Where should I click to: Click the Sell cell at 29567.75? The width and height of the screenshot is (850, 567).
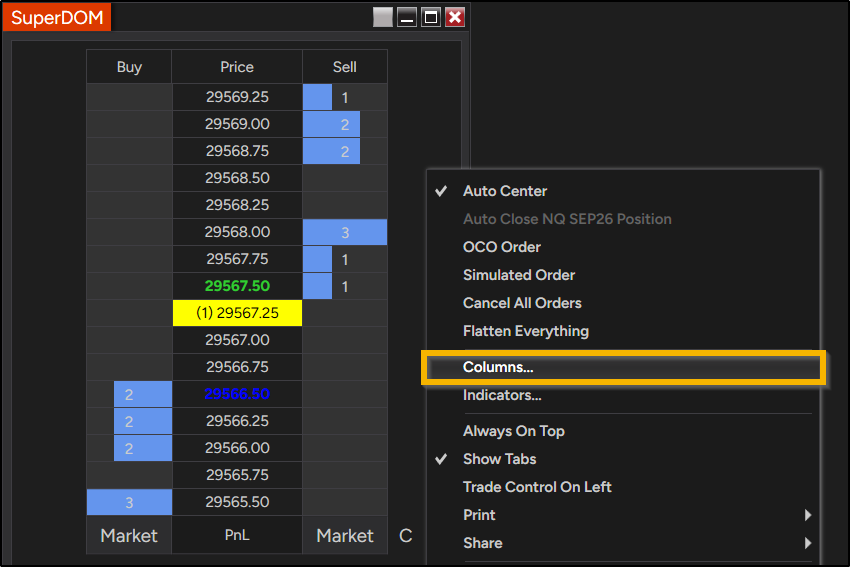345,259
